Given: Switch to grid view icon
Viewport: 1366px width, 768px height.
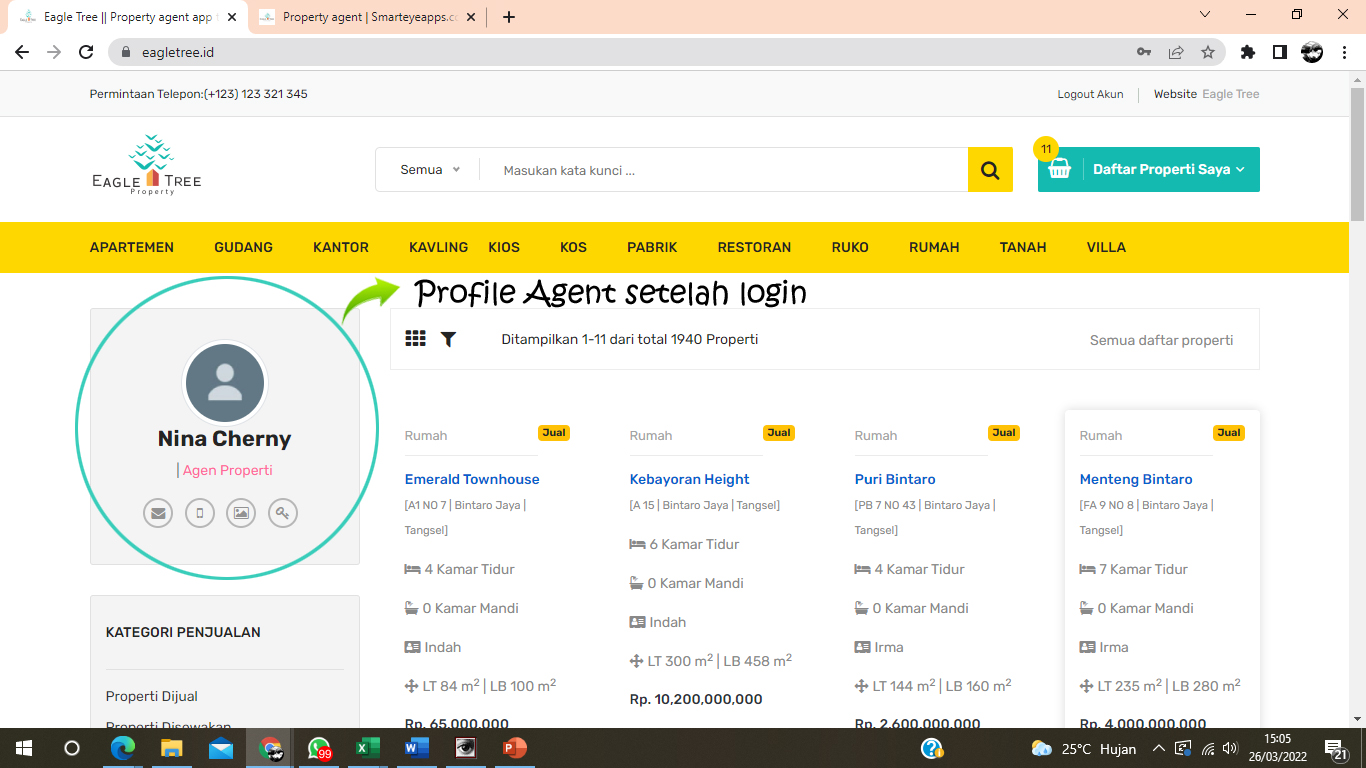Looking at the screenshot, I should [415, 339].
